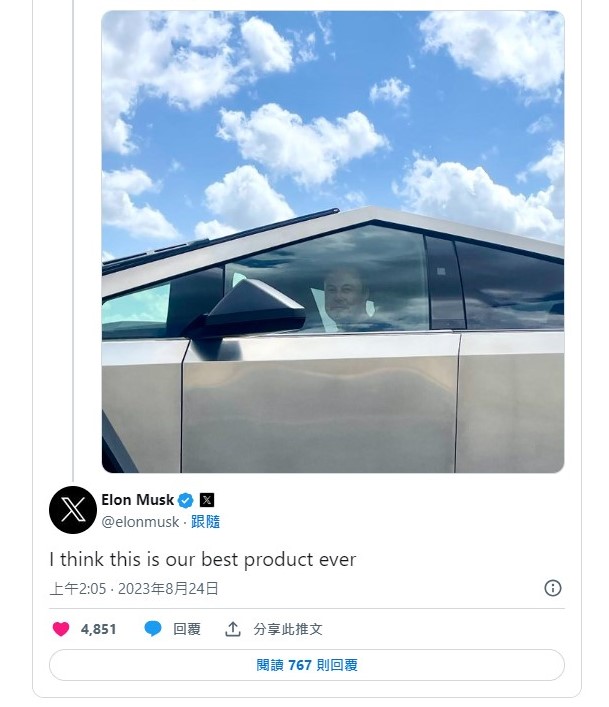The image size is (609, 707).
Task: Like the tweet with the heart icon
Action: tap(61, 629)
